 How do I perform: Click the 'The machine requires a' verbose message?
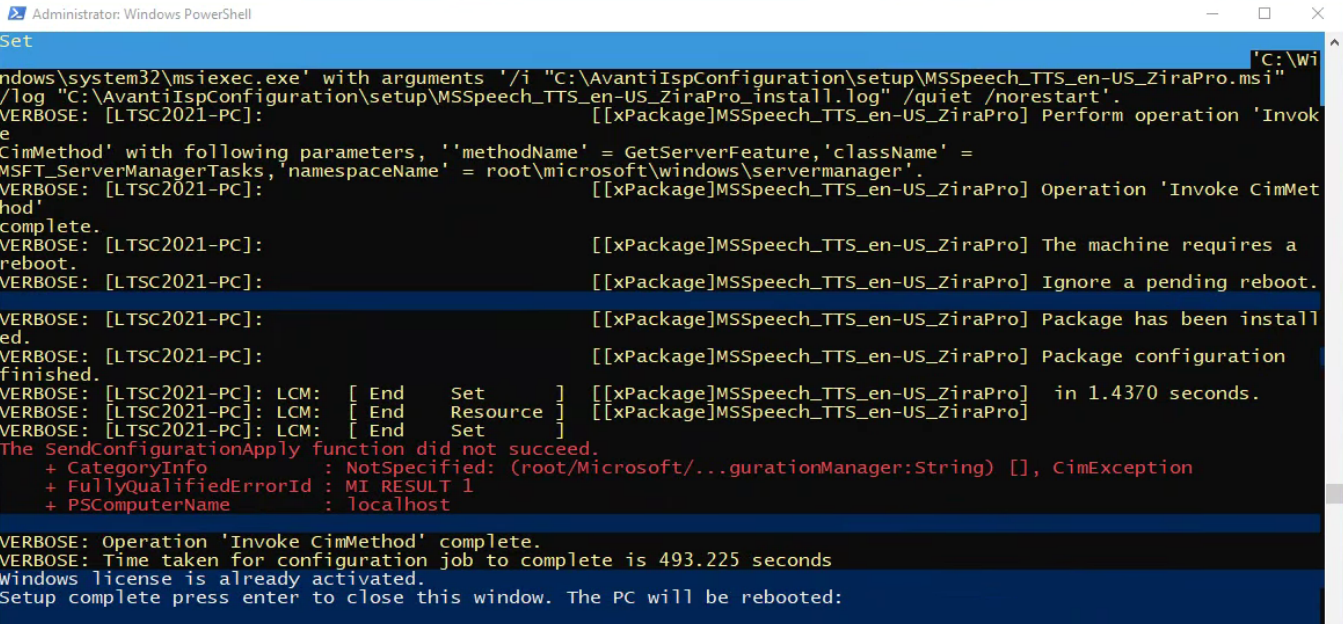(x=1169, y=245)
